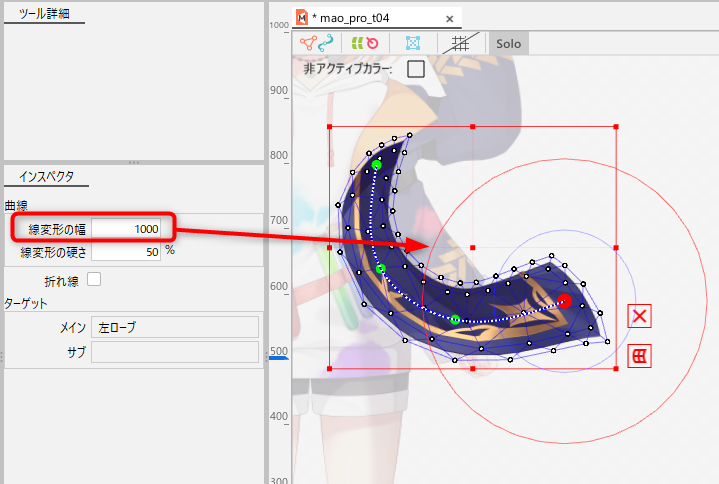The width and height of the screenshot is (719, 484).
Task: Enable the 非アクティブカラー checkbox
Action: click(x=416, y=69)
